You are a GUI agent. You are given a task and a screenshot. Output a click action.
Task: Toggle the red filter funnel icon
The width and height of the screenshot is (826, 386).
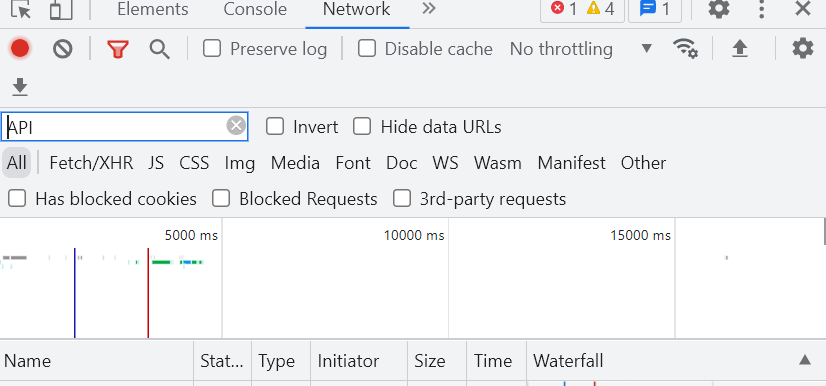pos(117,50)
